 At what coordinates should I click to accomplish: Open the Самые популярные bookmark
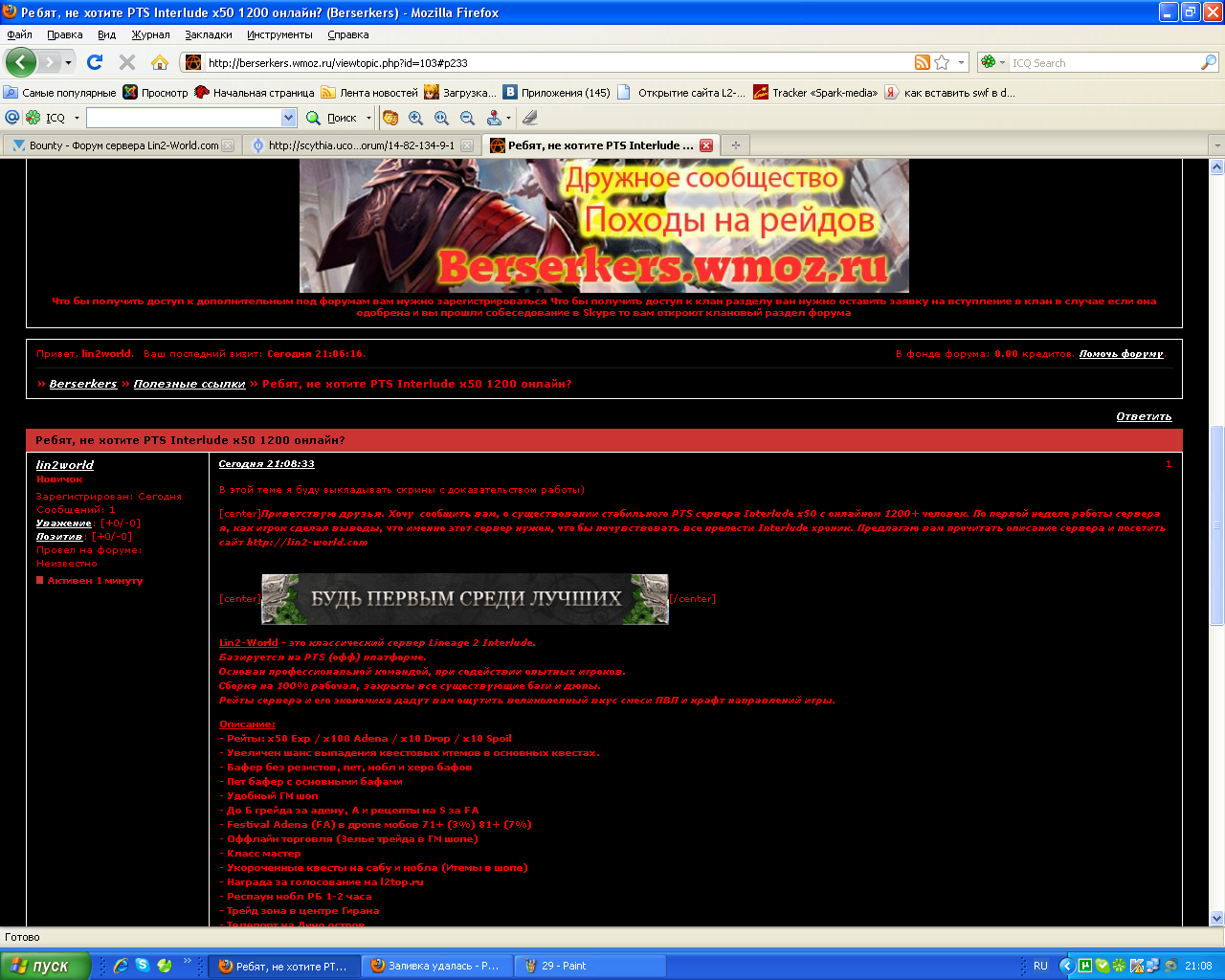(59, 93)
